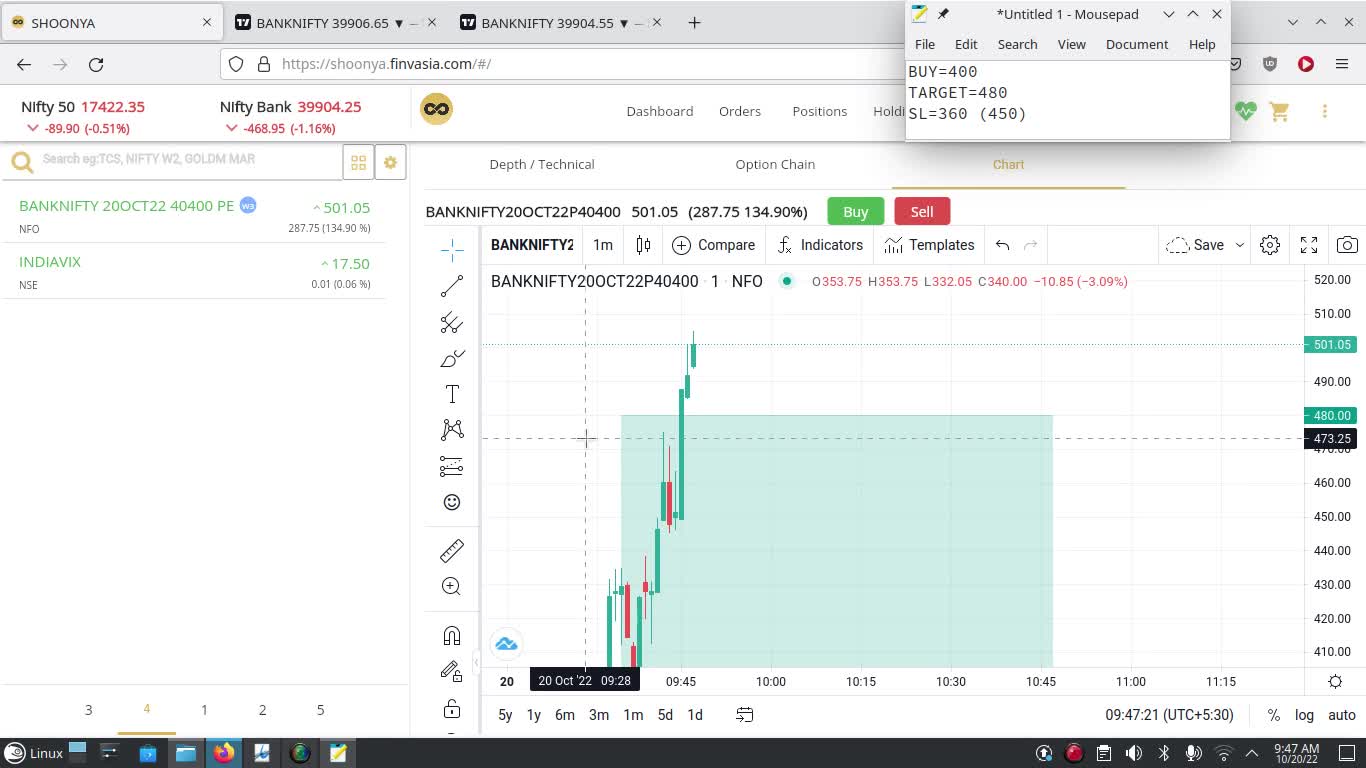The width and height of the screenshot is (1366, 768).
Task: Select the zoom in tool
Action: pyautogui.click(x=452, y=587)
